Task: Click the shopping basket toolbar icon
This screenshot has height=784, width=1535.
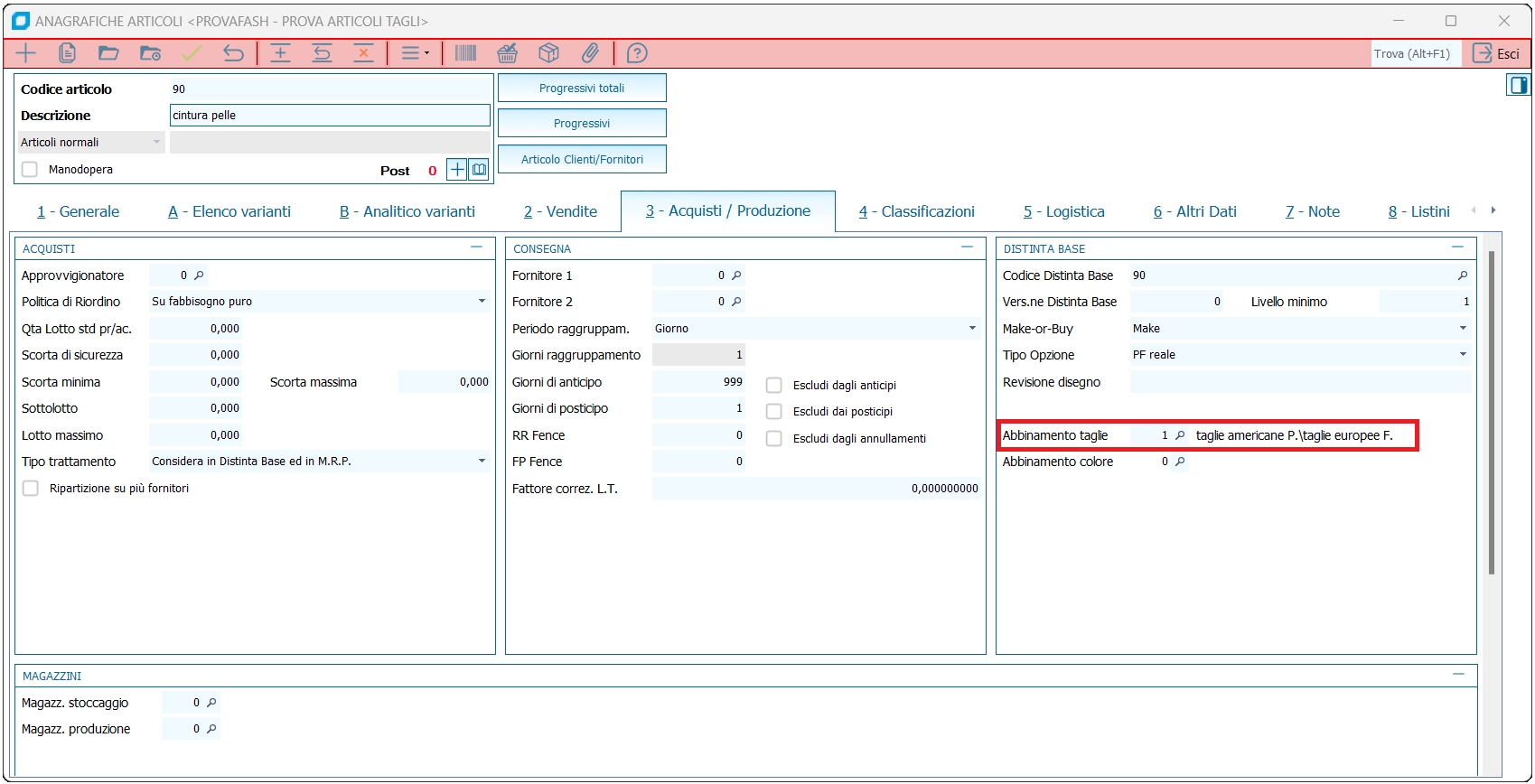Action: [x=508, y=53]
